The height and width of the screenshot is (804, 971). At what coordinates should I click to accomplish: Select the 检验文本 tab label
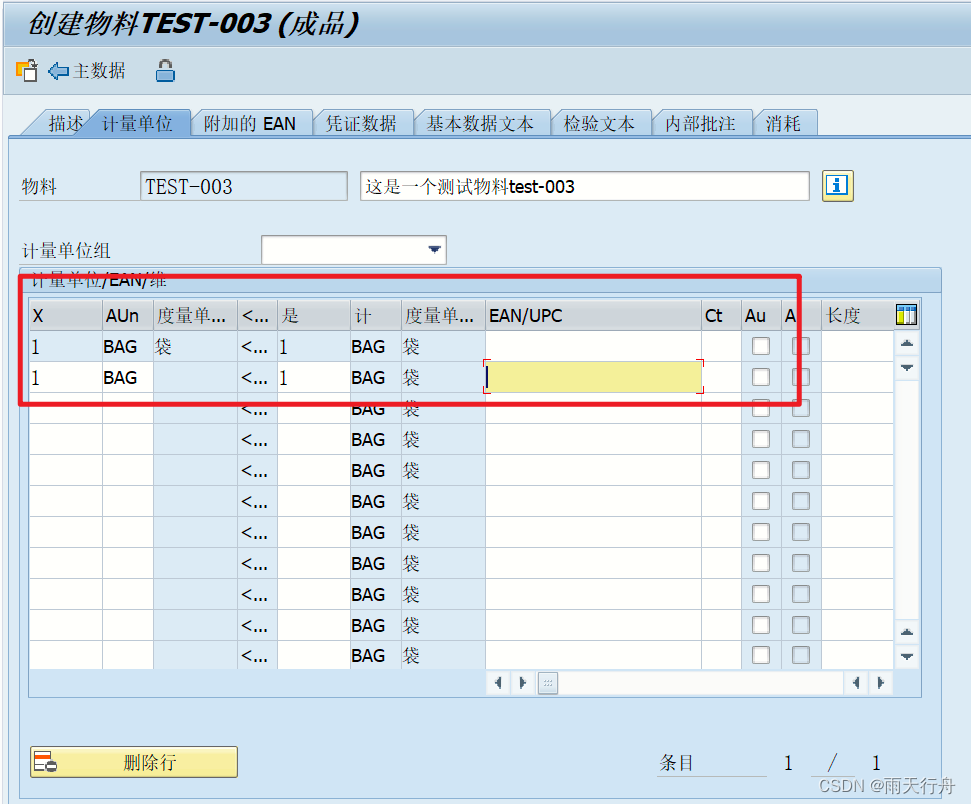pos(601,122)
